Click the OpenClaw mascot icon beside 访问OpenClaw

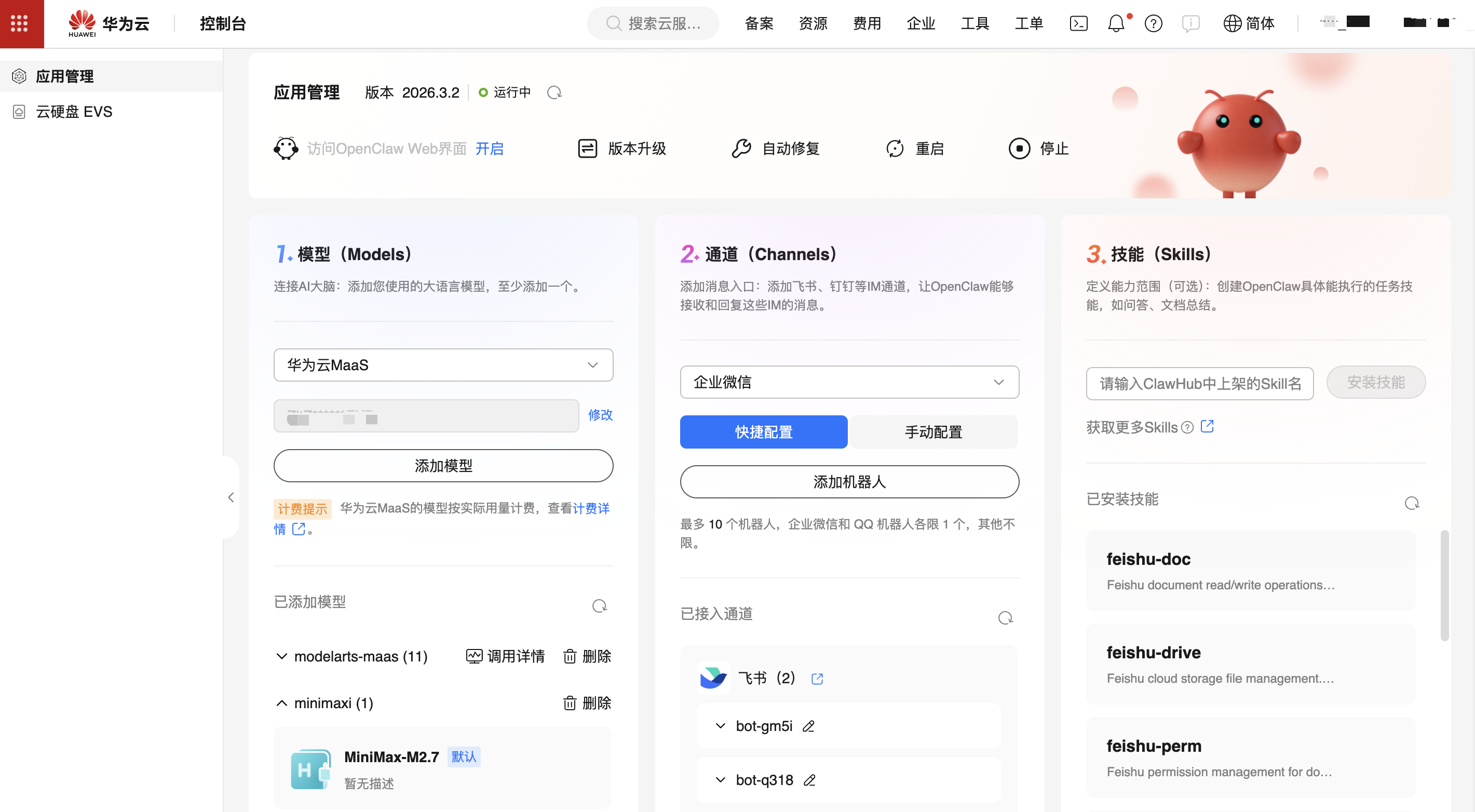click(286, 148)
